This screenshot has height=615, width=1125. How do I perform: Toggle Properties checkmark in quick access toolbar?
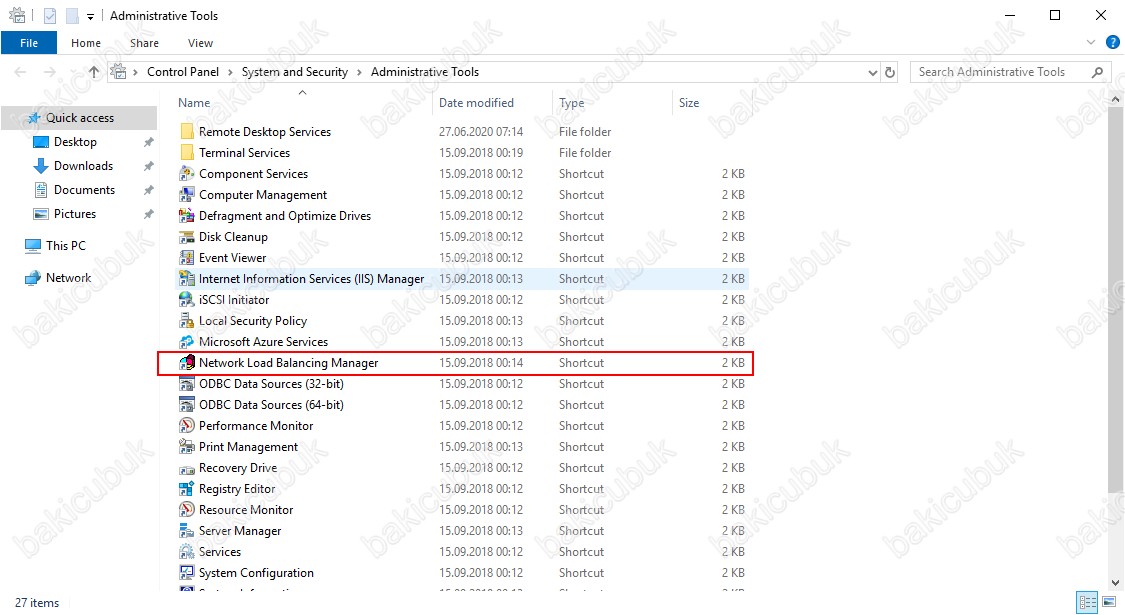(x=50, y=16)
